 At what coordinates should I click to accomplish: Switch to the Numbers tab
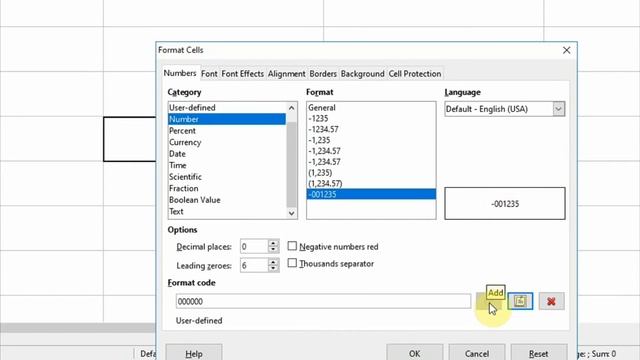(x=180, y=73)
